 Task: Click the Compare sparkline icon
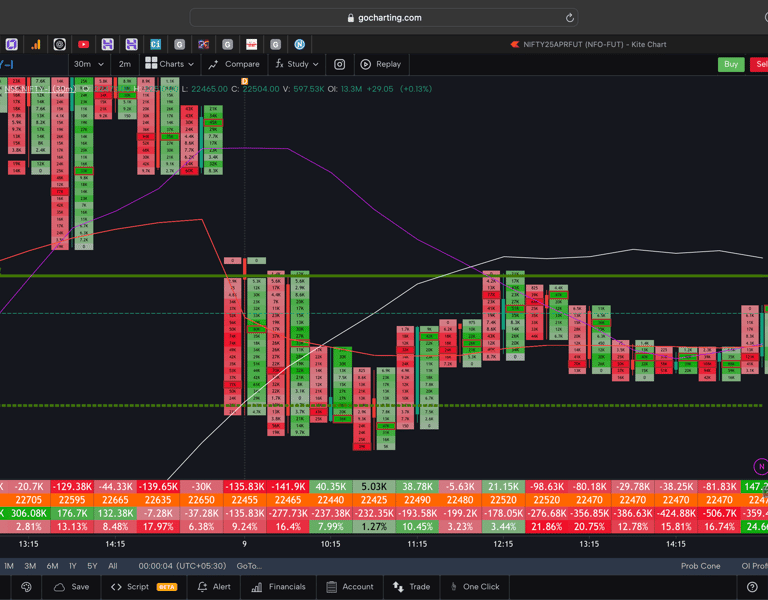click(x=213, y=64)
